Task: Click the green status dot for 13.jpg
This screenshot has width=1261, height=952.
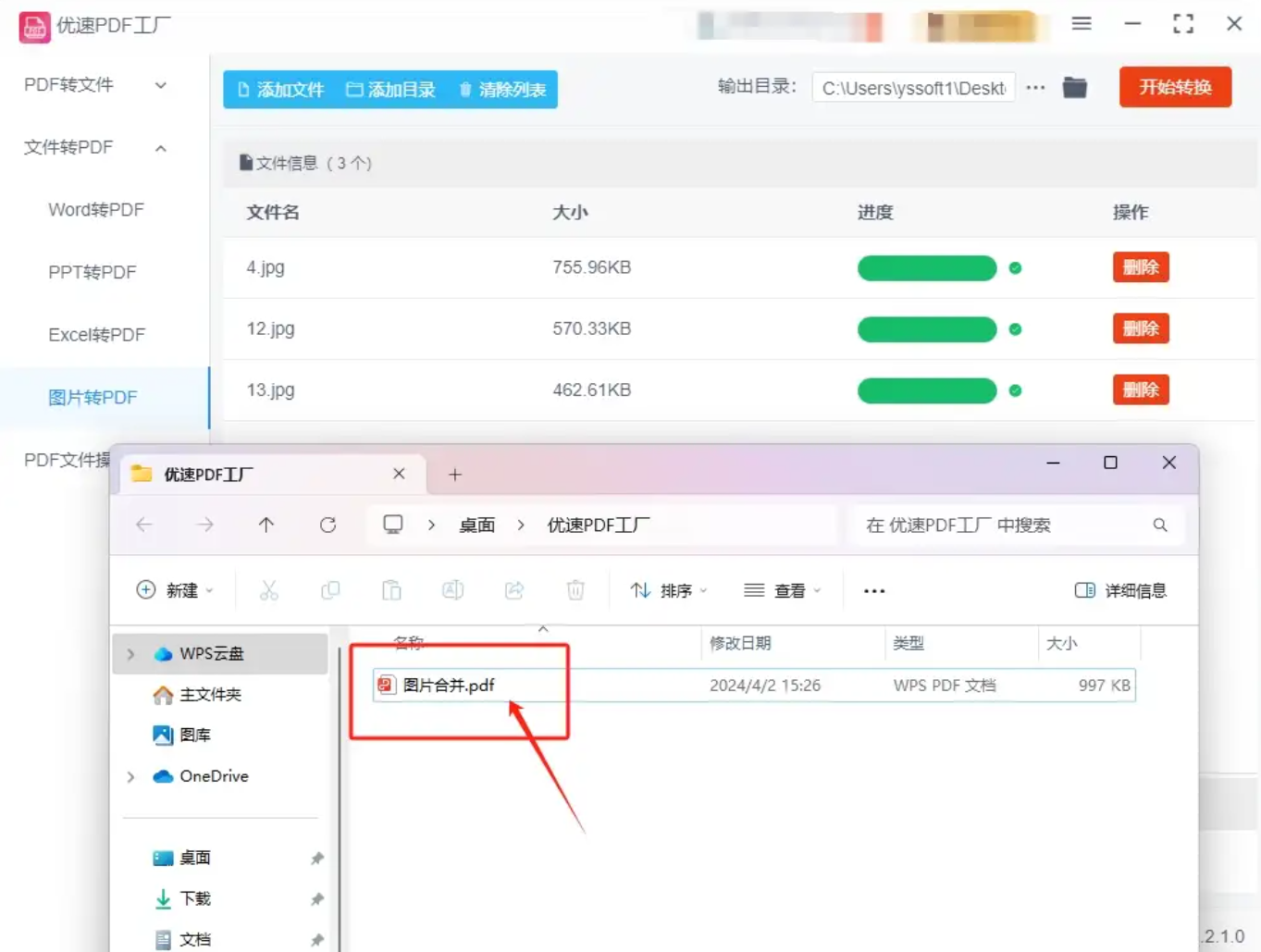Action: 1015,390
